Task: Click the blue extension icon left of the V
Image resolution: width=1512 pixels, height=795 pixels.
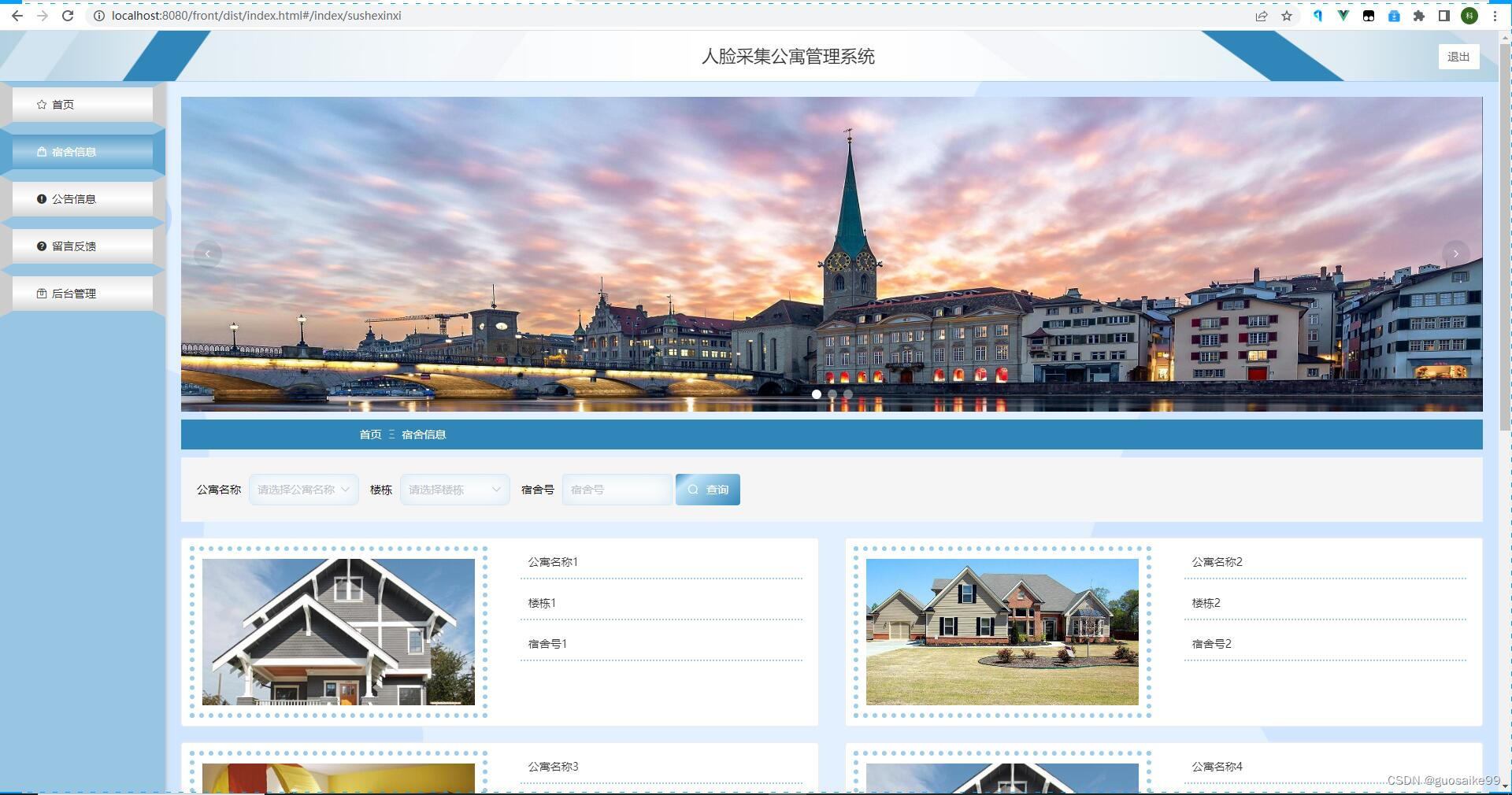Action: tap(1317, 16)
